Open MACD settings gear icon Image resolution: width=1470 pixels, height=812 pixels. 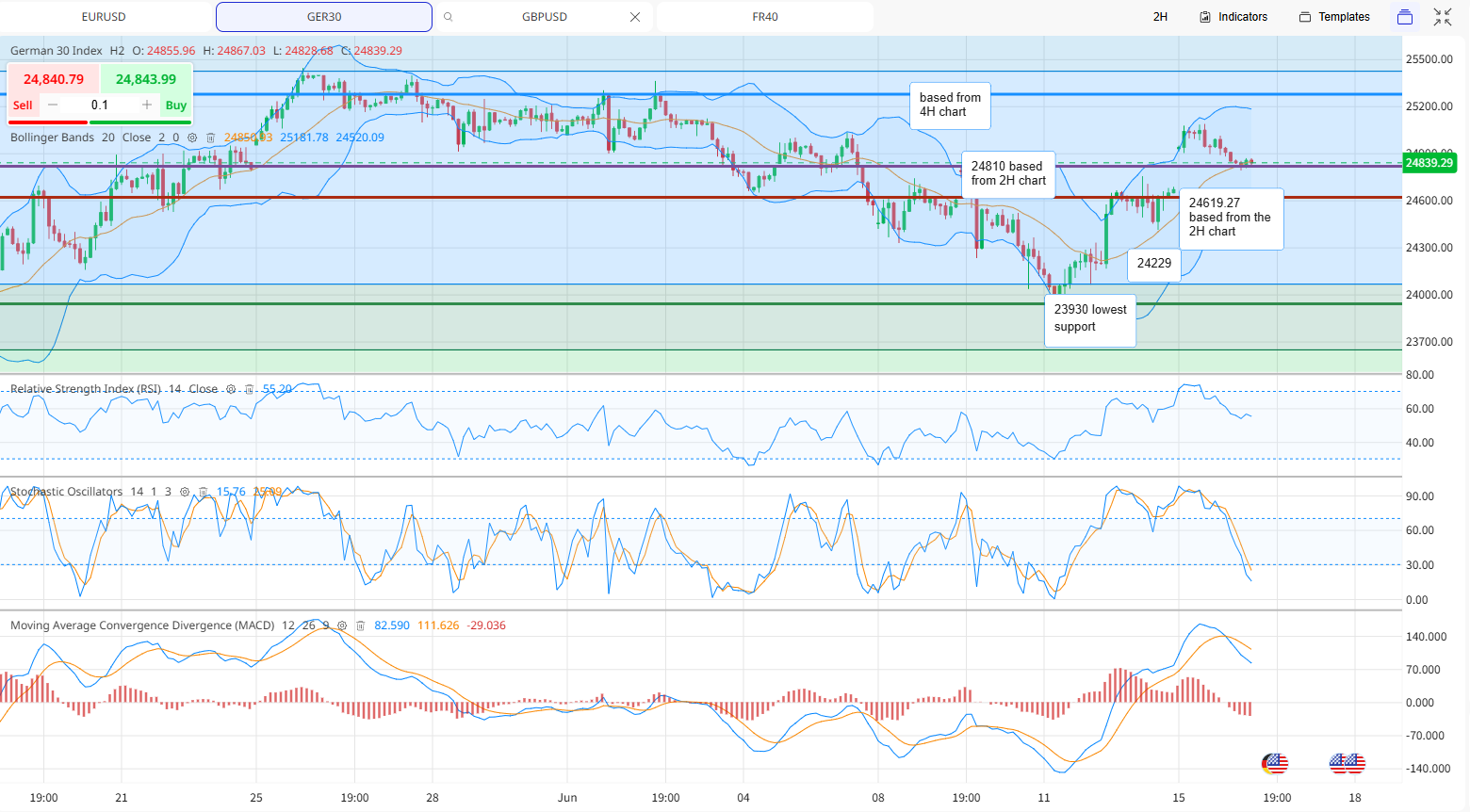pyautogui.click(x=342, y=625)
